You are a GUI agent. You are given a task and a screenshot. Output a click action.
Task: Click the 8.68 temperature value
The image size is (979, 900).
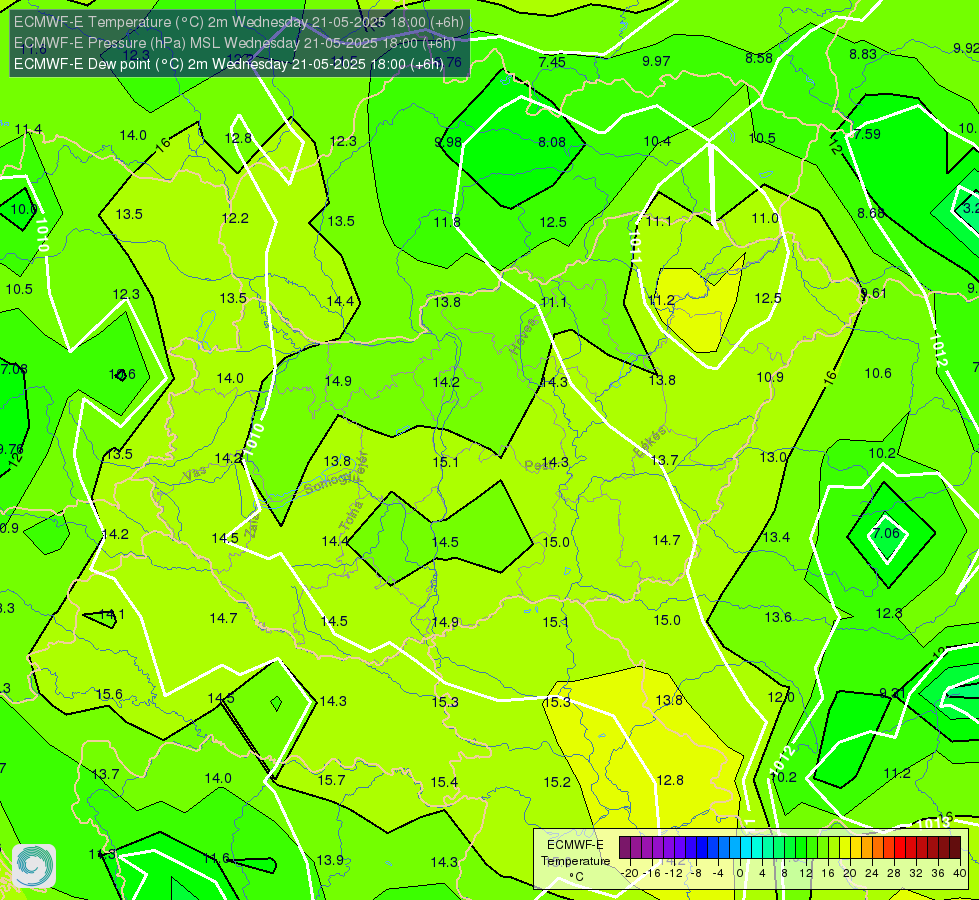(871, 214)
